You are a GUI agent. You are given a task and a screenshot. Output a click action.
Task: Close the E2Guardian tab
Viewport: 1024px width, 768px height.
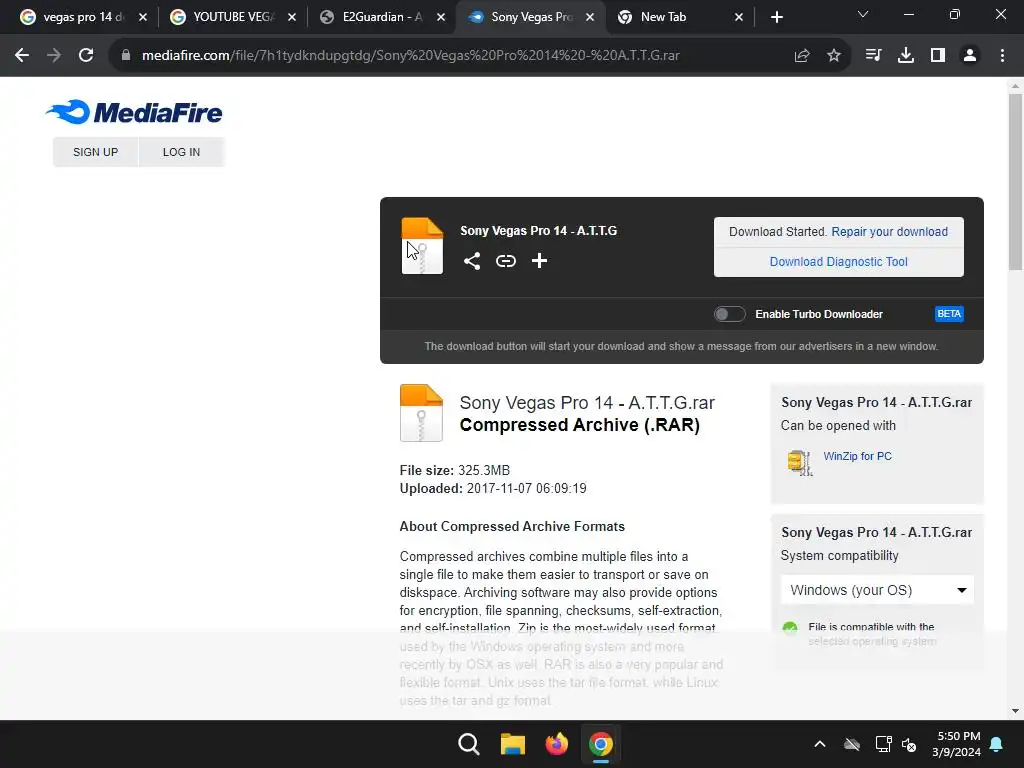(441, 17)
